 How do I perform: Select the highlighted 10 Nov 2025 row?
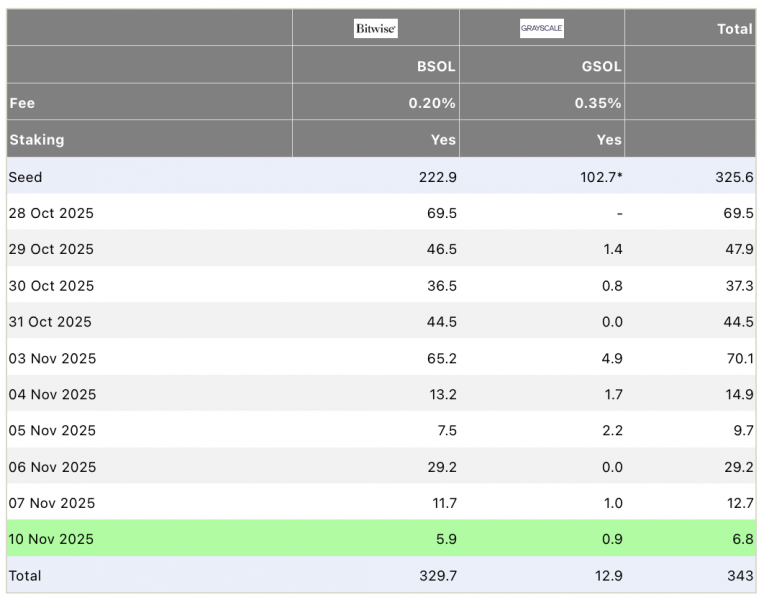tap(381, 539)
